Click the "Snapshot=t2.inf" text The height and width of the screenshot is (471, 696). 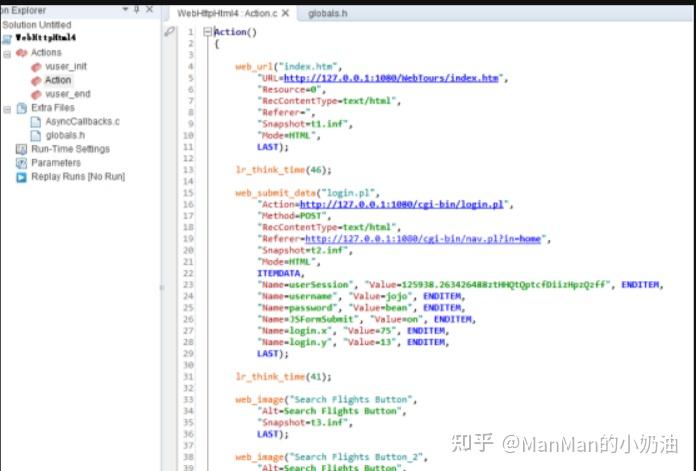302,250
